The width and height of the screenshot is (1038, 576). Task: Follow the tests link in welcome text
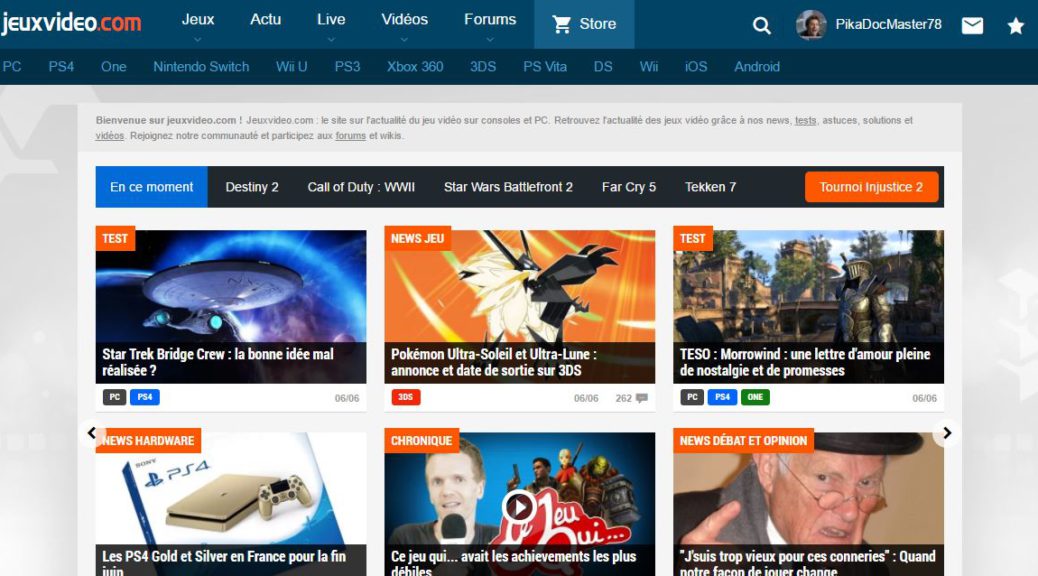coord(805,120)
